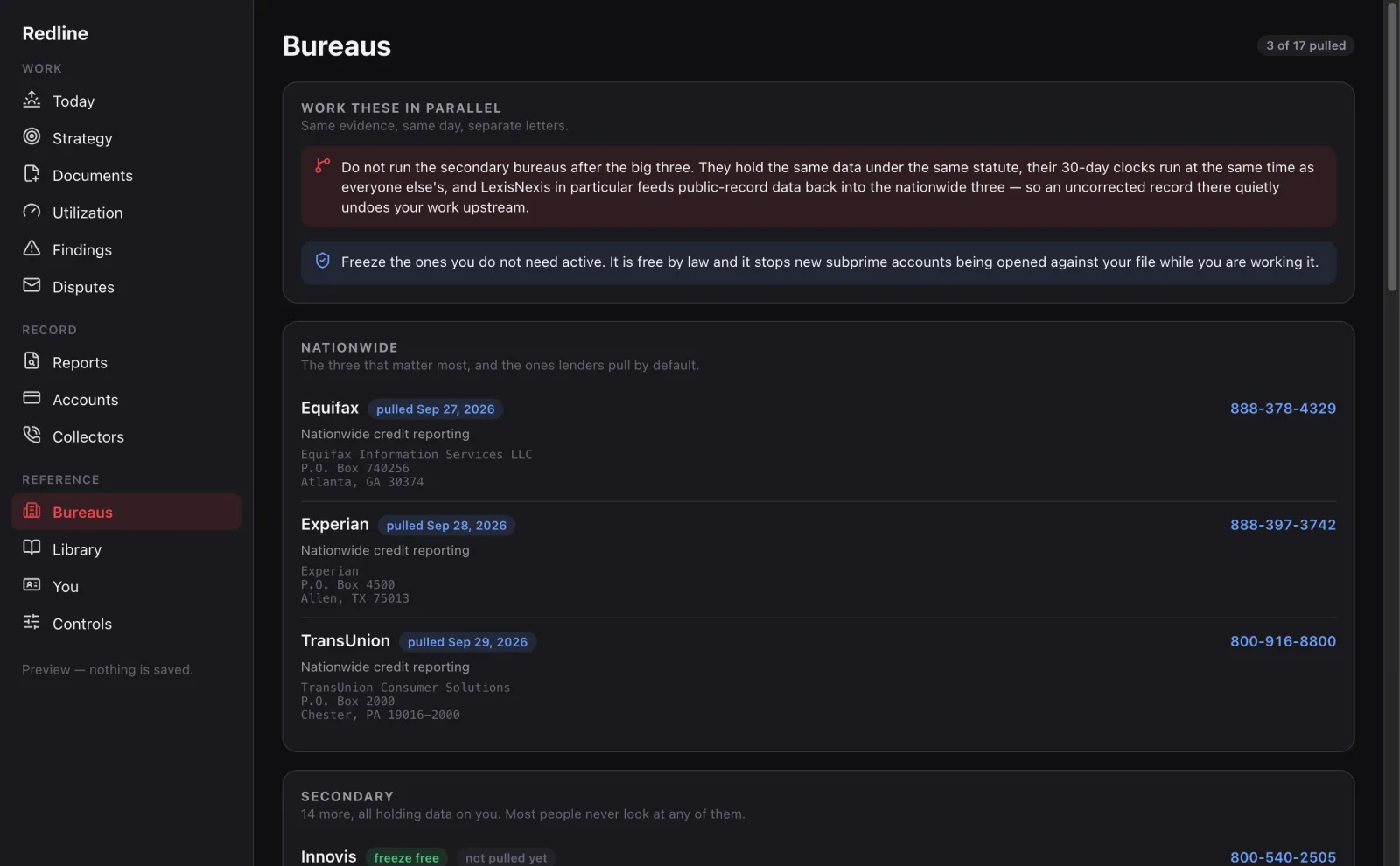Viewport: 1400px width, 866px height.
Task: Open the Findings page
Action: click(126, 249)
